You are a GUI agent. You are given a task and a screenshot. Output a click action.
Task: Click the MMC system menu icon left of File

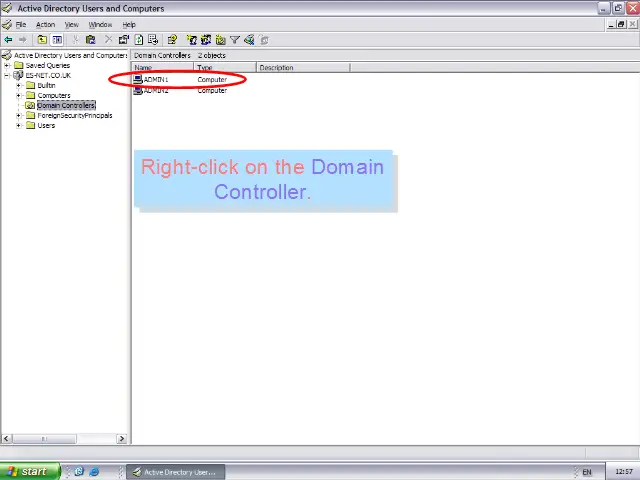pos(7,24)
